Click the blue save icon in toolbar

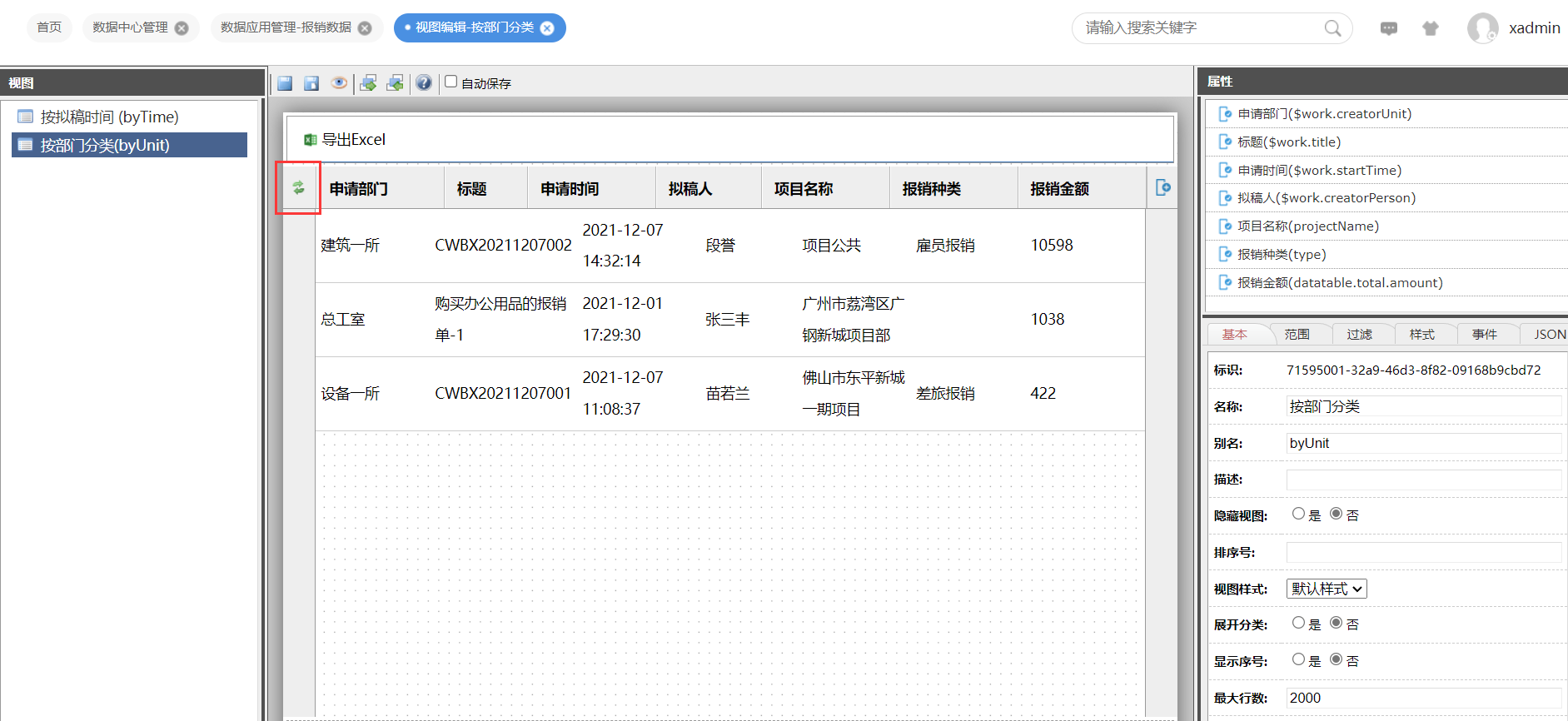pos(285,83)
